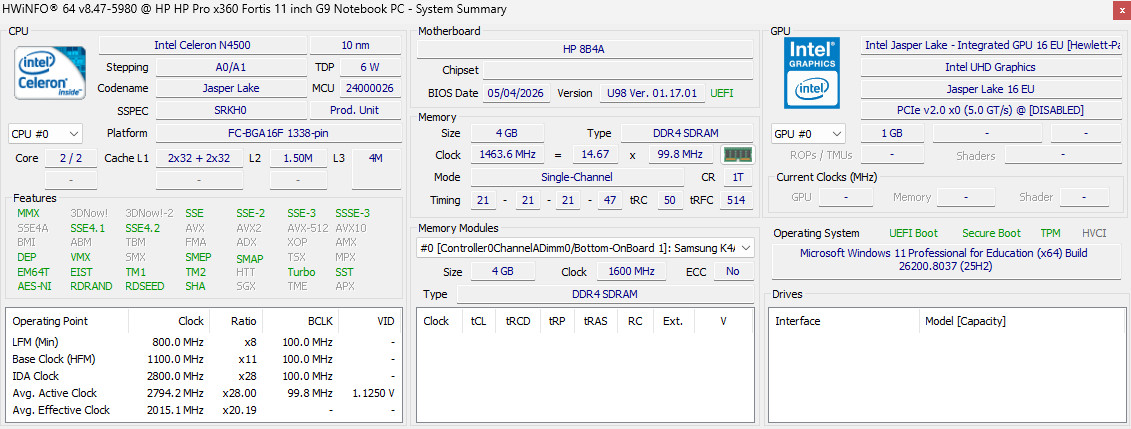Click the A0/A1 stepping value

[231, 67]
